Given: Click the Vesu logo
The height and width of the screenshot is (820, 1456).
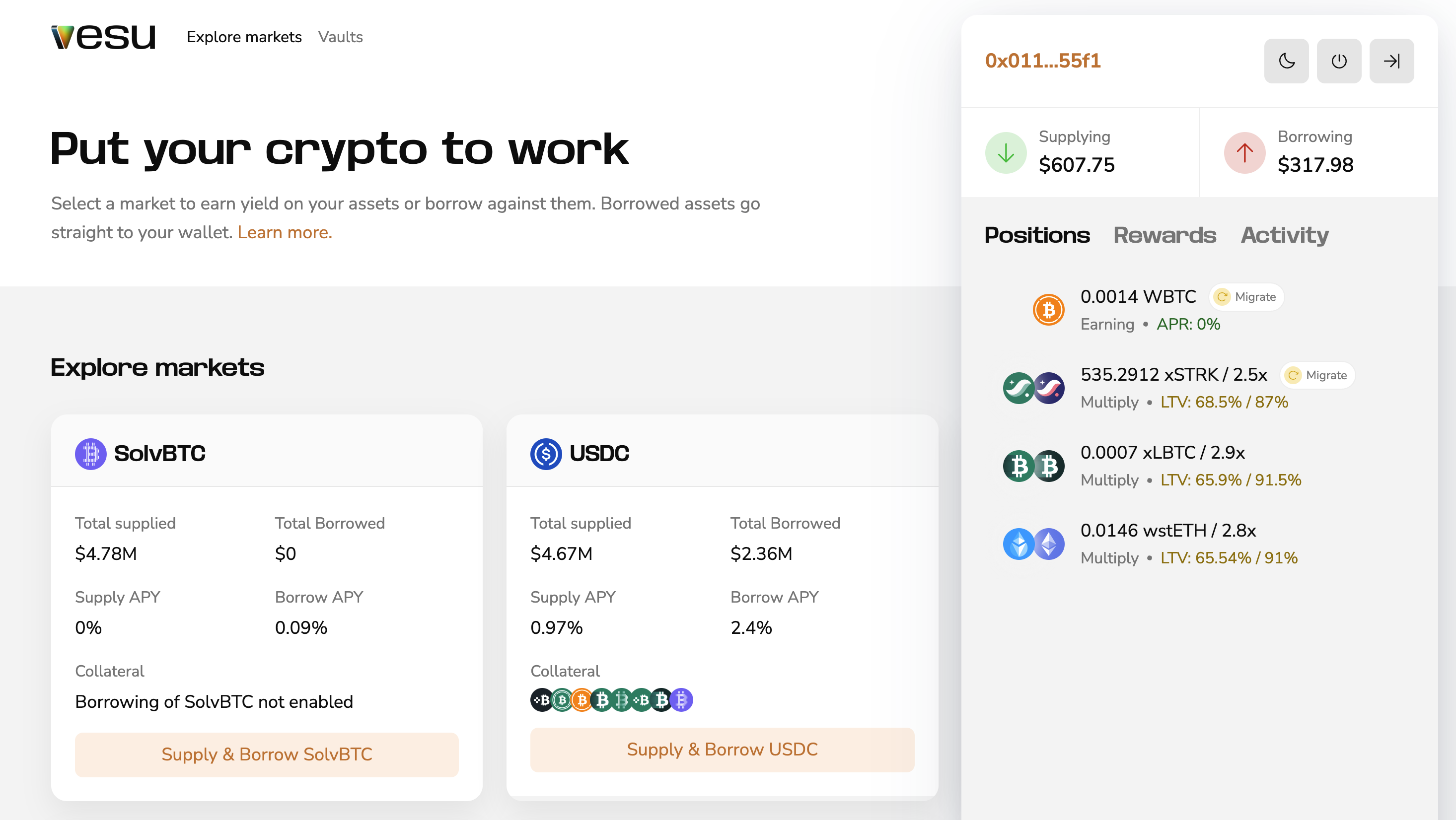Looking at the screenshot, I should tap(103, 36).
